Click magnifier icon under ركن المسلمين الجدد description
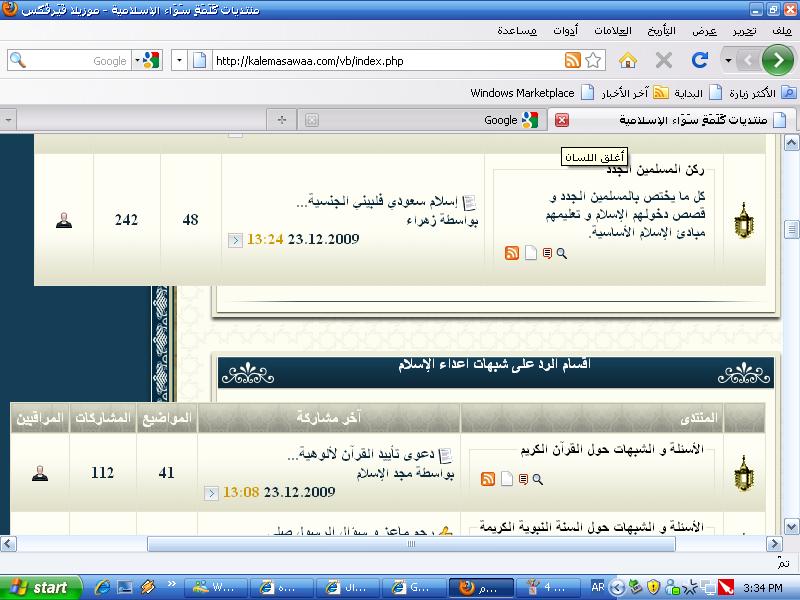This screenshot has width=800, height=600. 562,254
